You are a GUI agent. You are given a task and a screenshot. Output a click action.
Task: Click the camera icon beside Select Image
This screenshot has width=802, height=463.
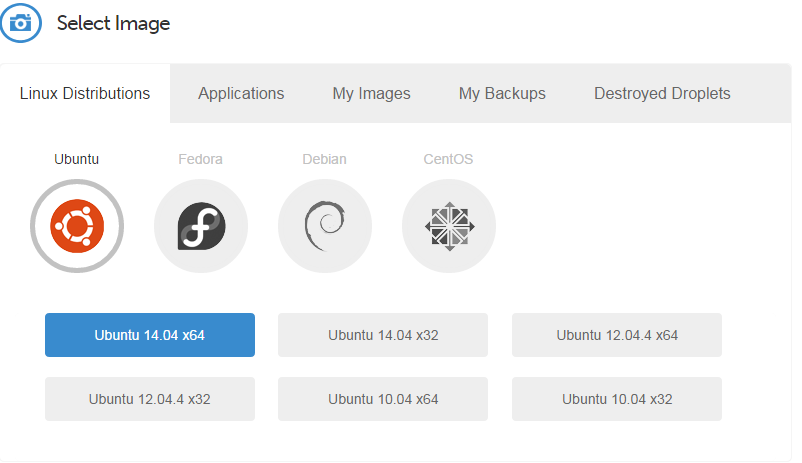click(20, 23)
